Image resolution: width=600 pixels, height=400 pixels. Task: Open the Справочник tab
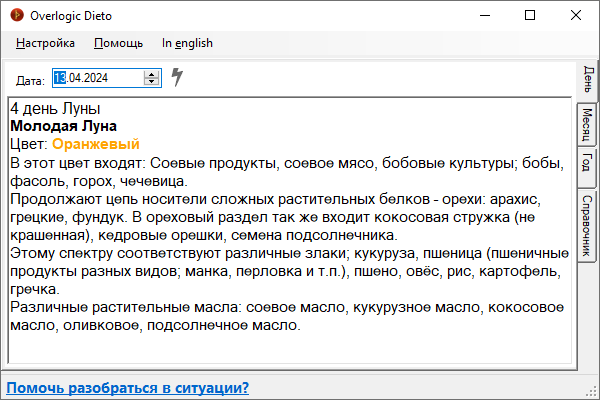tap(587, 226)
